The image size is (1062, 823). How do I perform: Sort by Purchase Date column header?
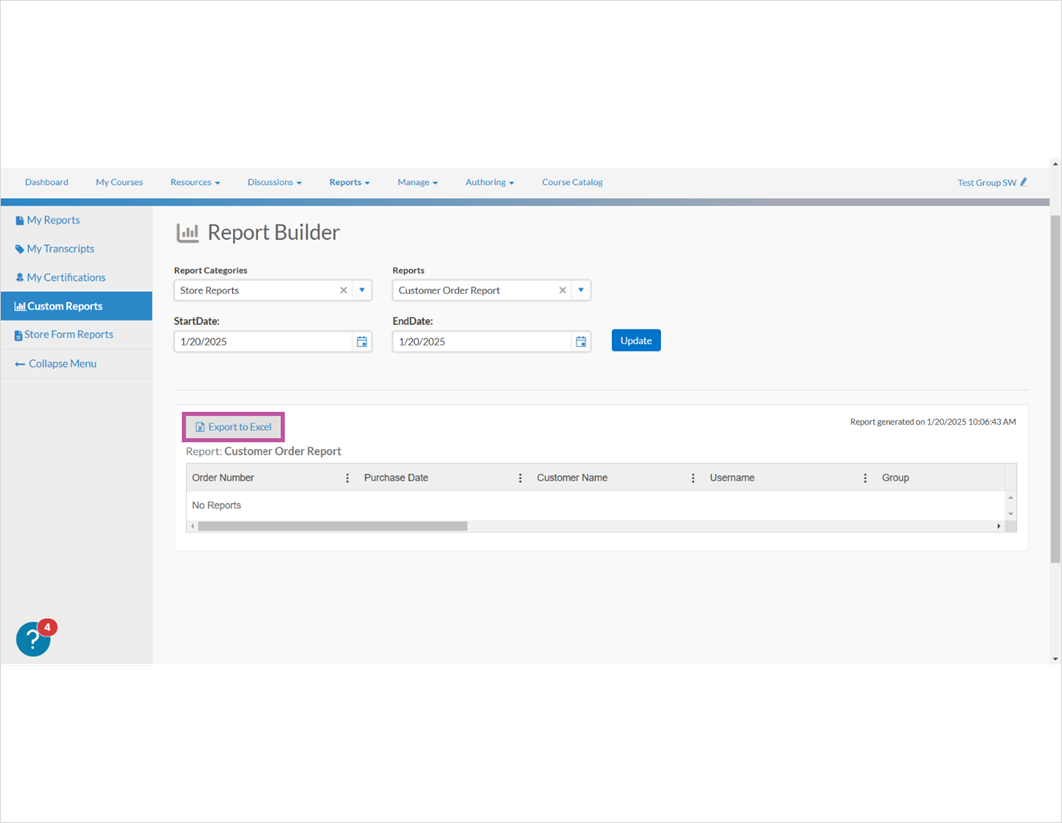coord(396,478)
